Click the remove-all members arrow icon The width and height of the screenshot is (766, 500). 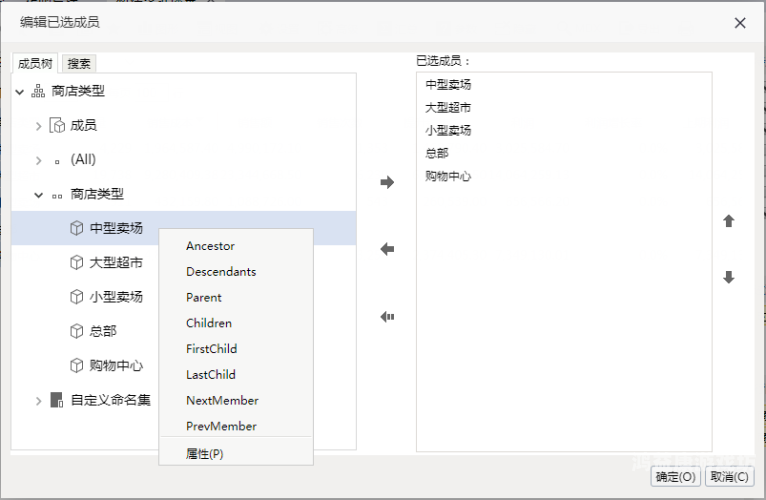pos(387,317)
